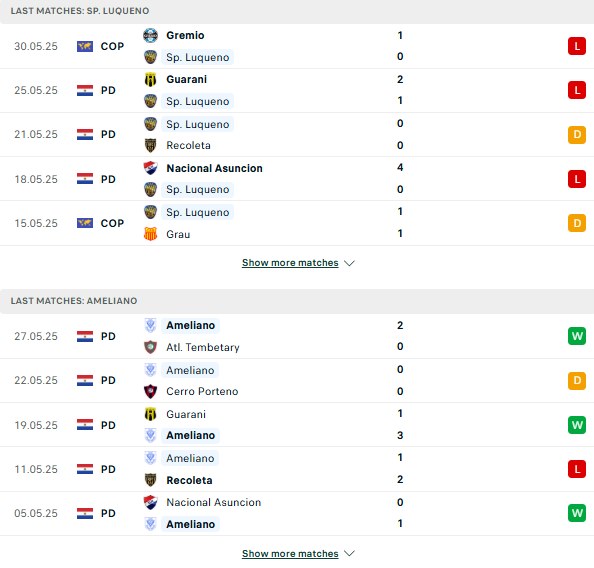Click the Gremio club crest icon
The width and height of the screenshot is (594, 568).
coord(150,35)
